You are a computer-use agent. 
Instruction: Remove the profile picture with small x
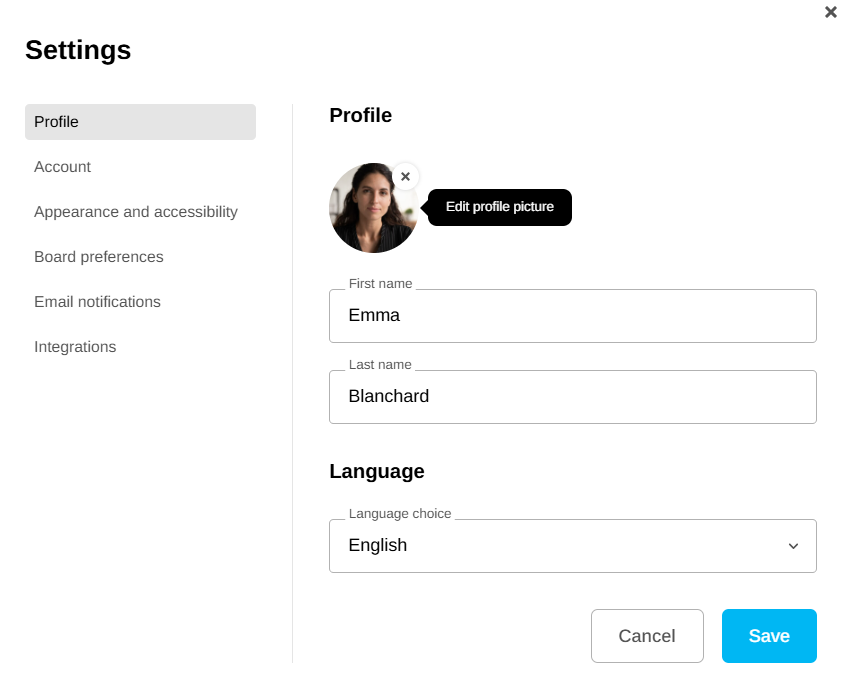(x=405, y=177)
